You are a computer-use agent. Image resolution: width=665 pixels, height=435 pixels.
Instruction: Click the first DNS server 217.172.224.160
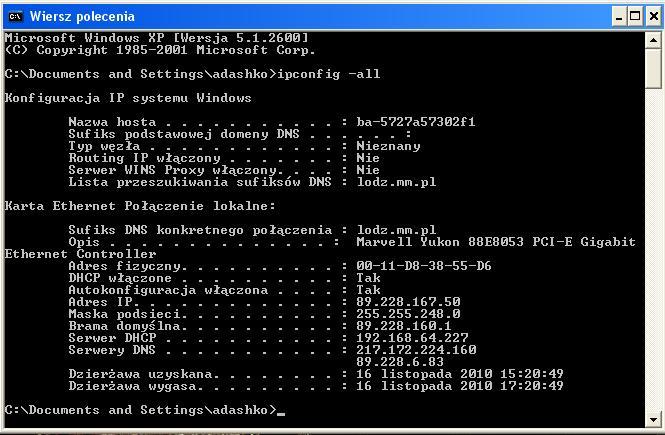[x=416, y=350]
